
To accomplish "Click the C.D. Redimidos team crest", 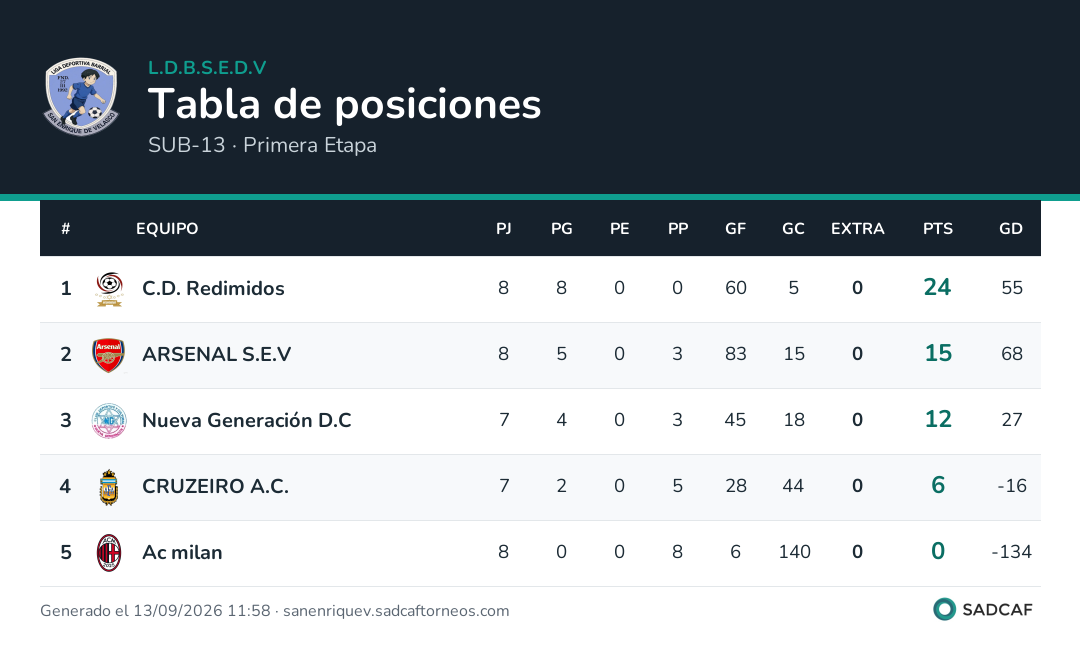I will pos(109,289).
